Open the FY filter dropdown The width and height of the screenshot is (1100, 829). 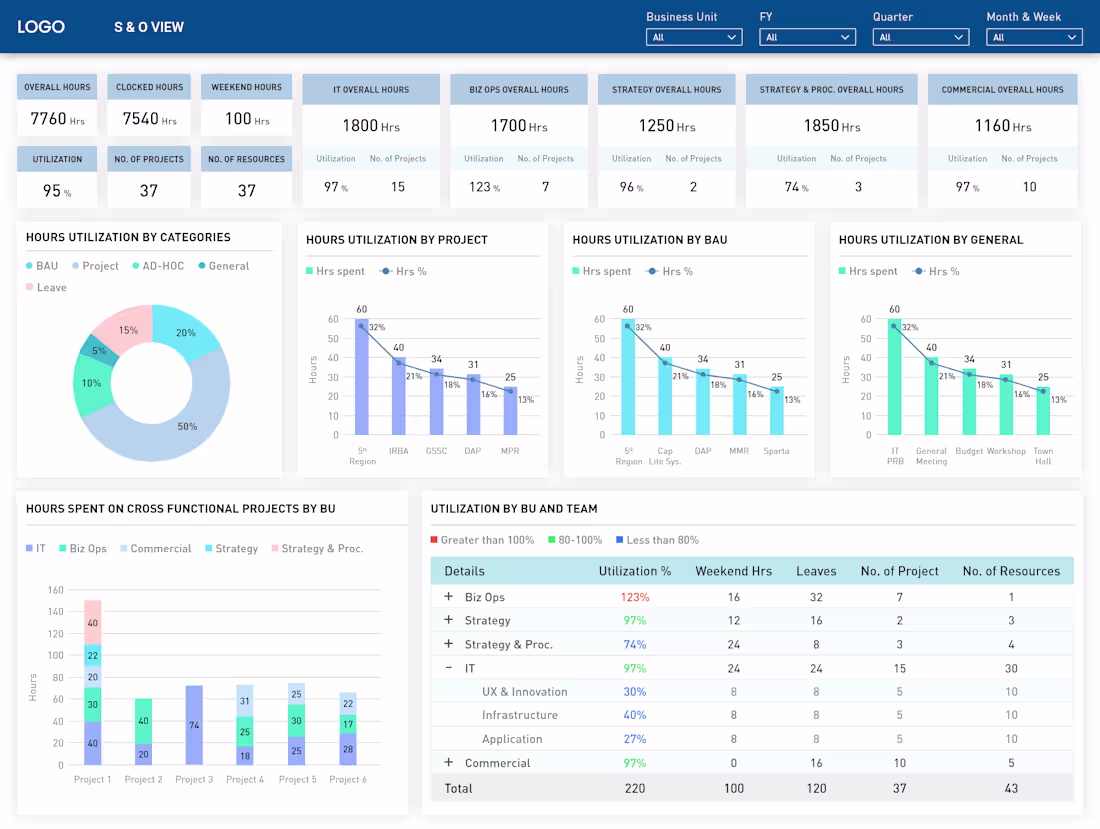(x=806, y=36)
